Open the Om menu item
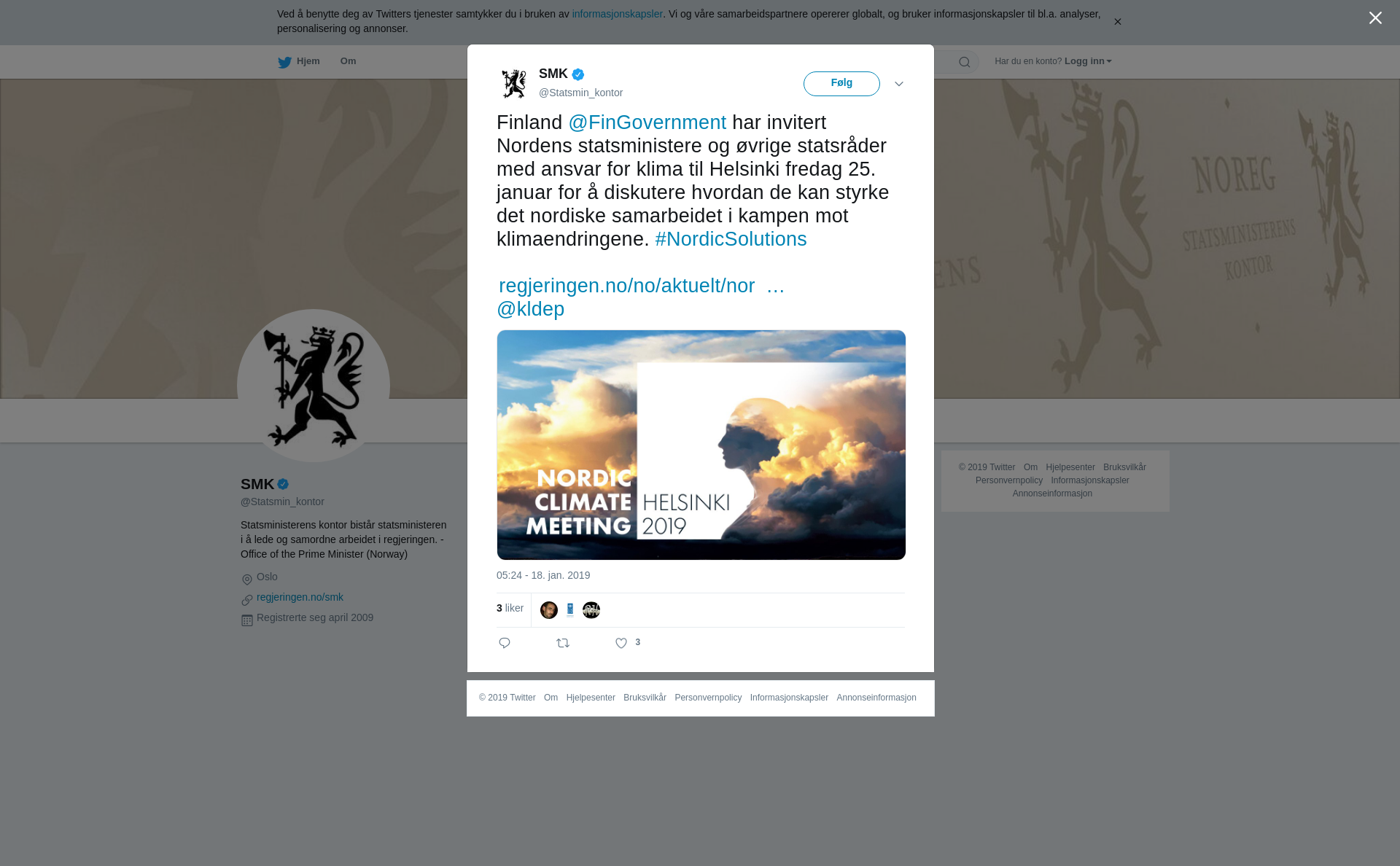 (348, 61)
